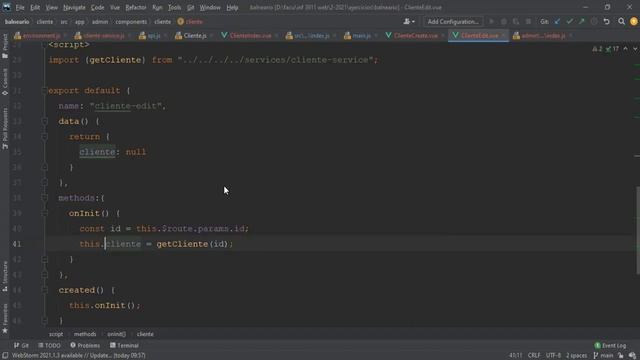
Task: Open the File menu
Action: point(20,7)
